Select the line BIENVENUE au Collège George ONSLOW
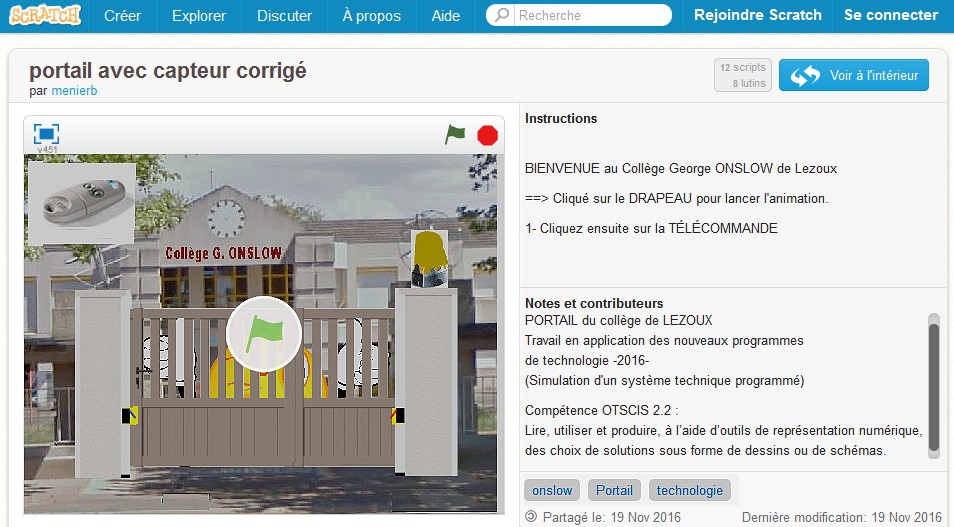Image resolution: width=954 pixels, height=527 pixels. (x=681, y=169)
